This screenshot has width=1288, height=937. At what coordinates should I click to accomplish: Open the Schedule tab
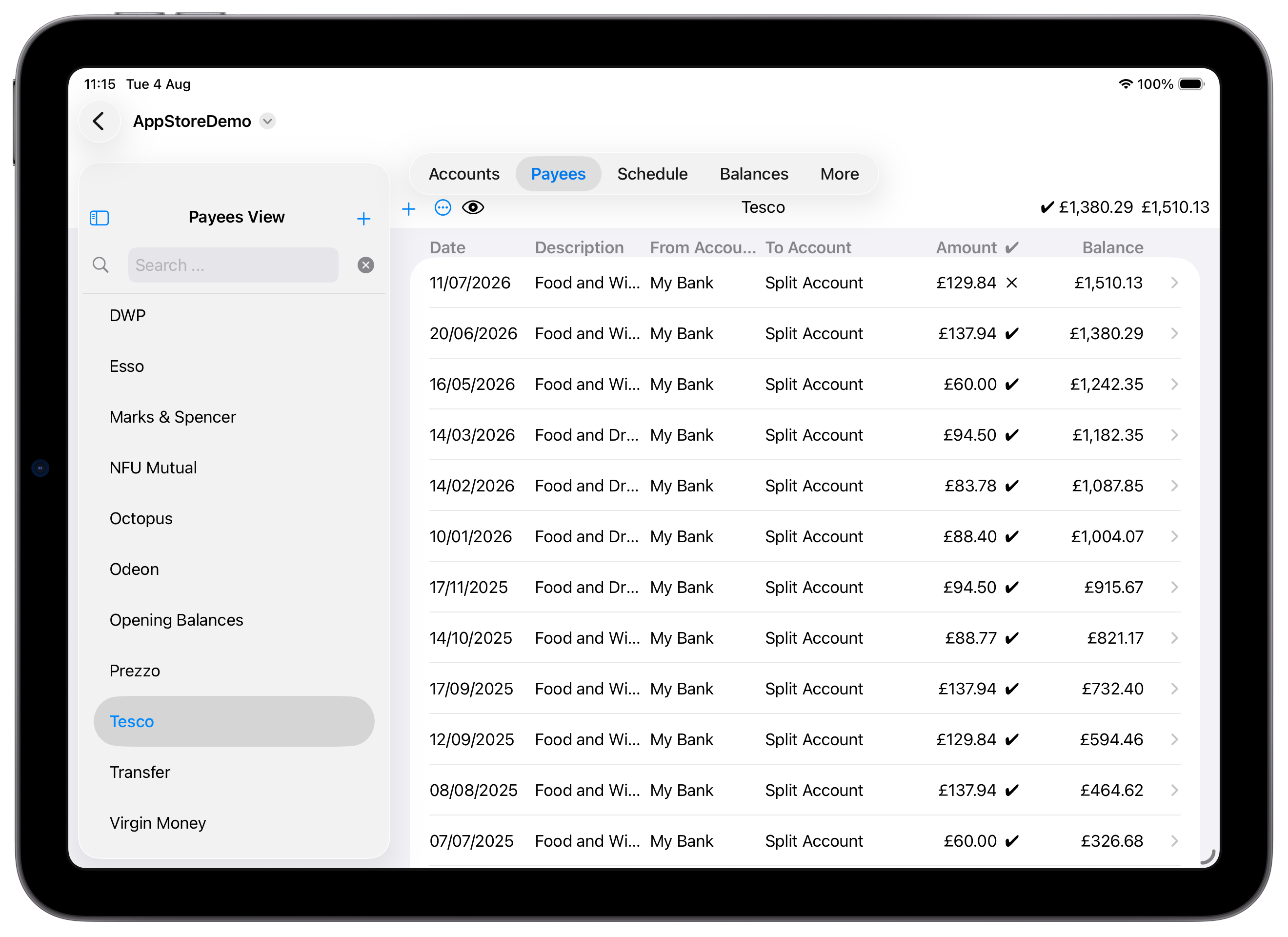click(652, 174)
